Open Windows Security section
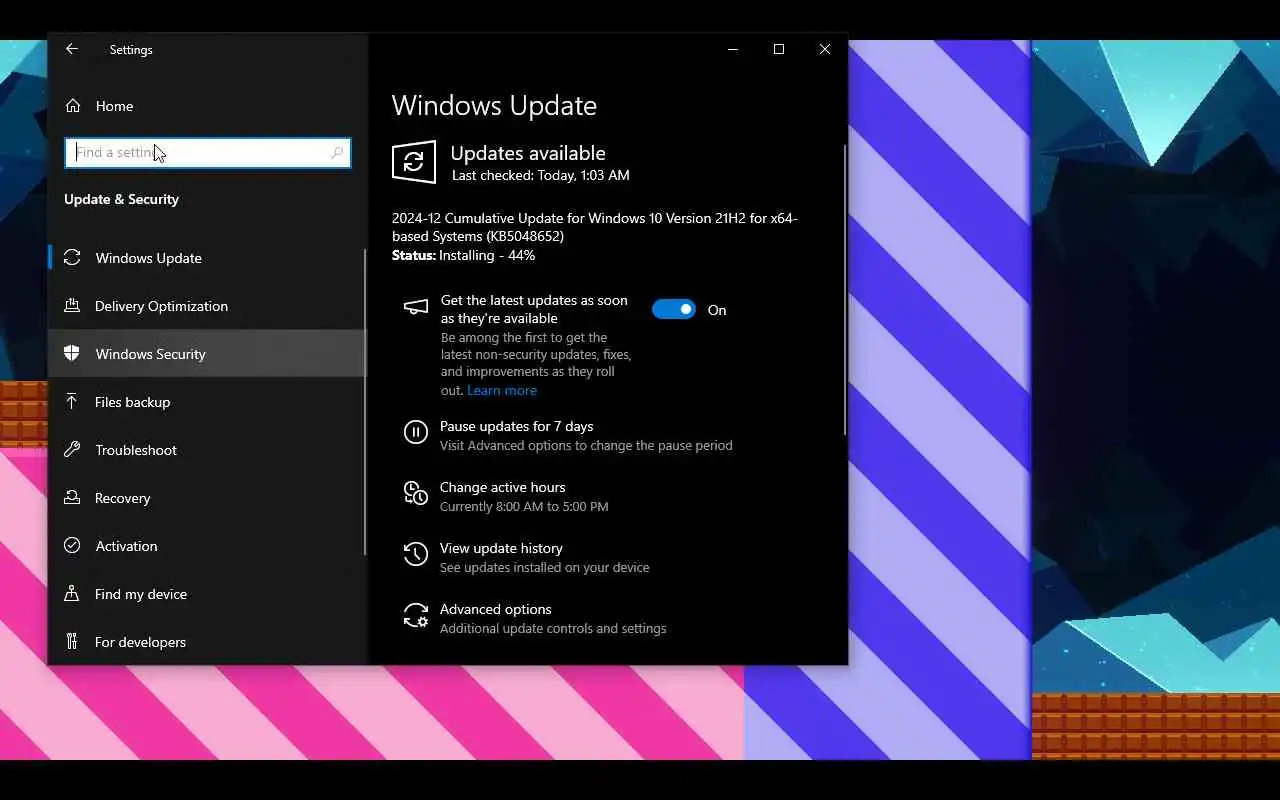This screenshot has width=1280, height=800. (207, 354)
